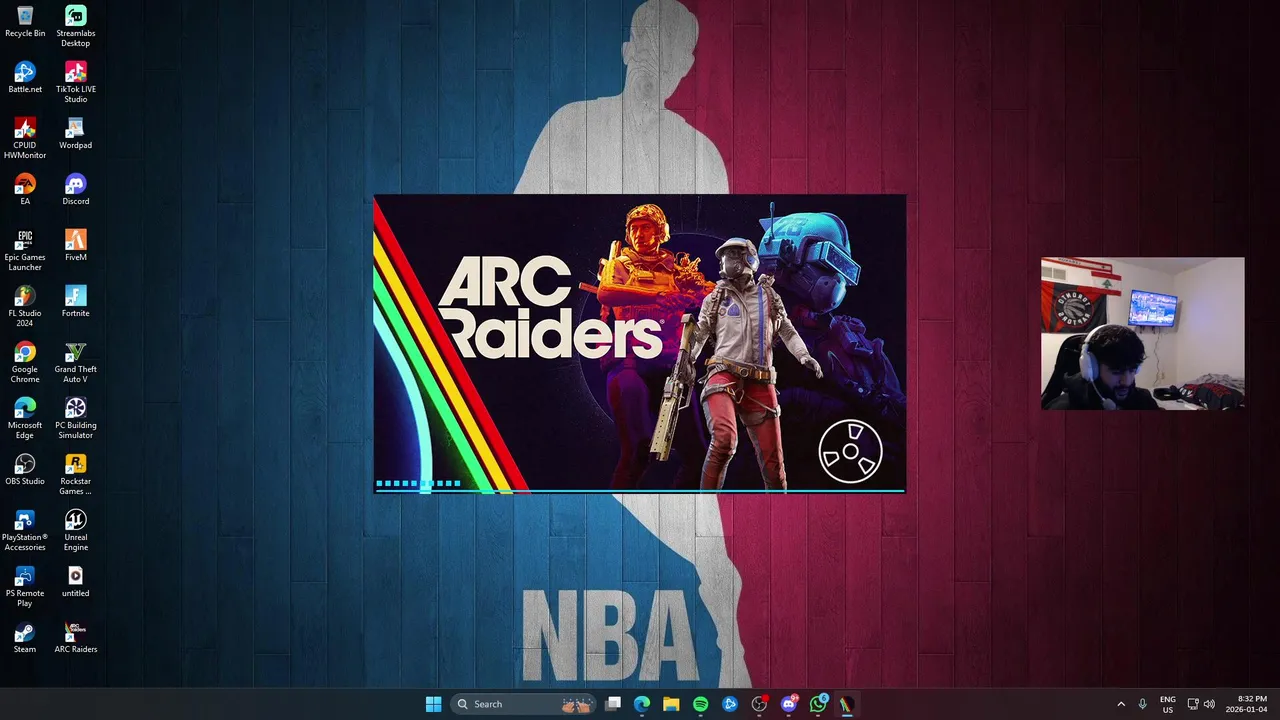
Task: Select PlayStation Accessories desktop icon
Action: click(x=25, y=530)
